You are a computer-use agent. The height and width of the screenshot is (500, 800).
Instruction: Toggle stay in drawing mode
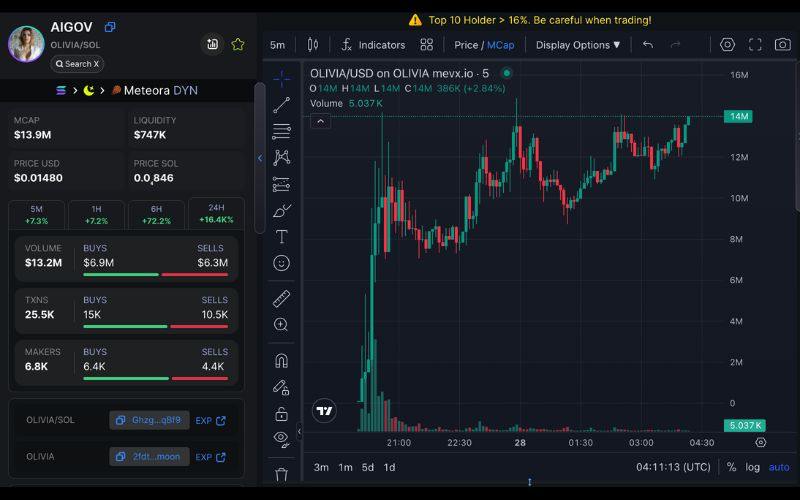[282, 387]
